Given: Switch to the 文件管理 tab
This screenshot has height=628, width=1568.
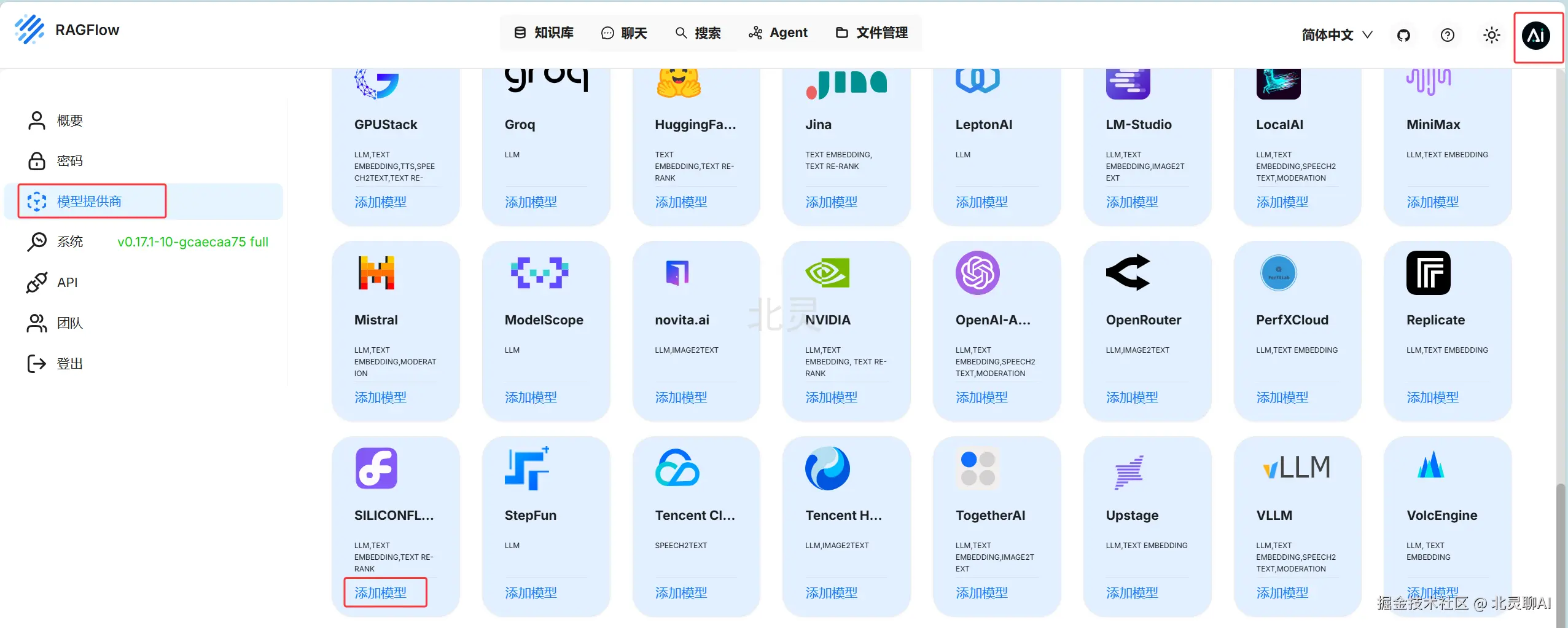Looking at the screenshot, I should (872, 33).
